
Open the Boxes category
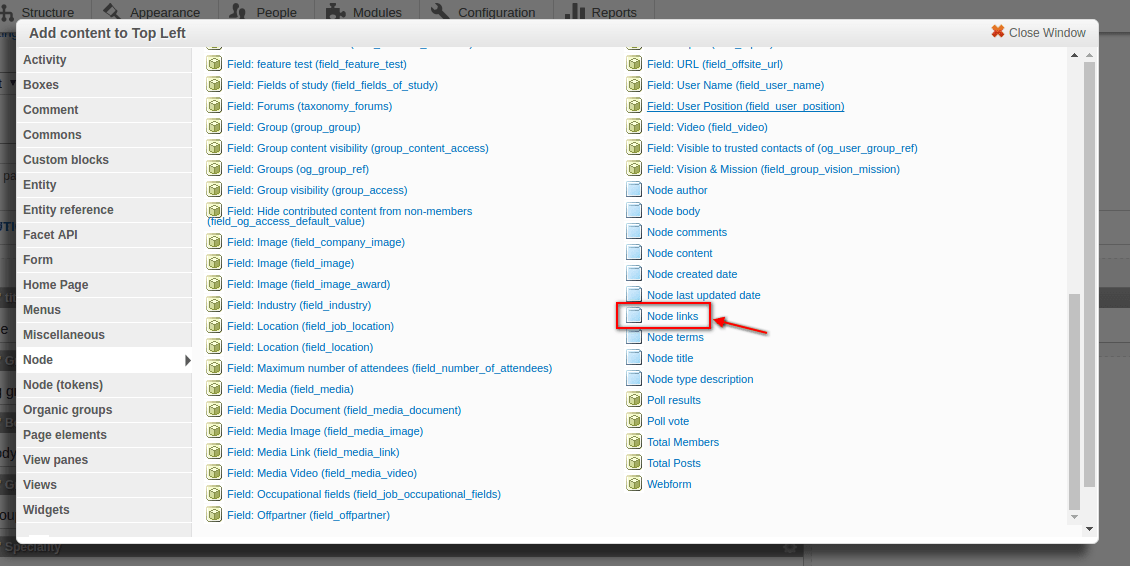tap(104, 84)
